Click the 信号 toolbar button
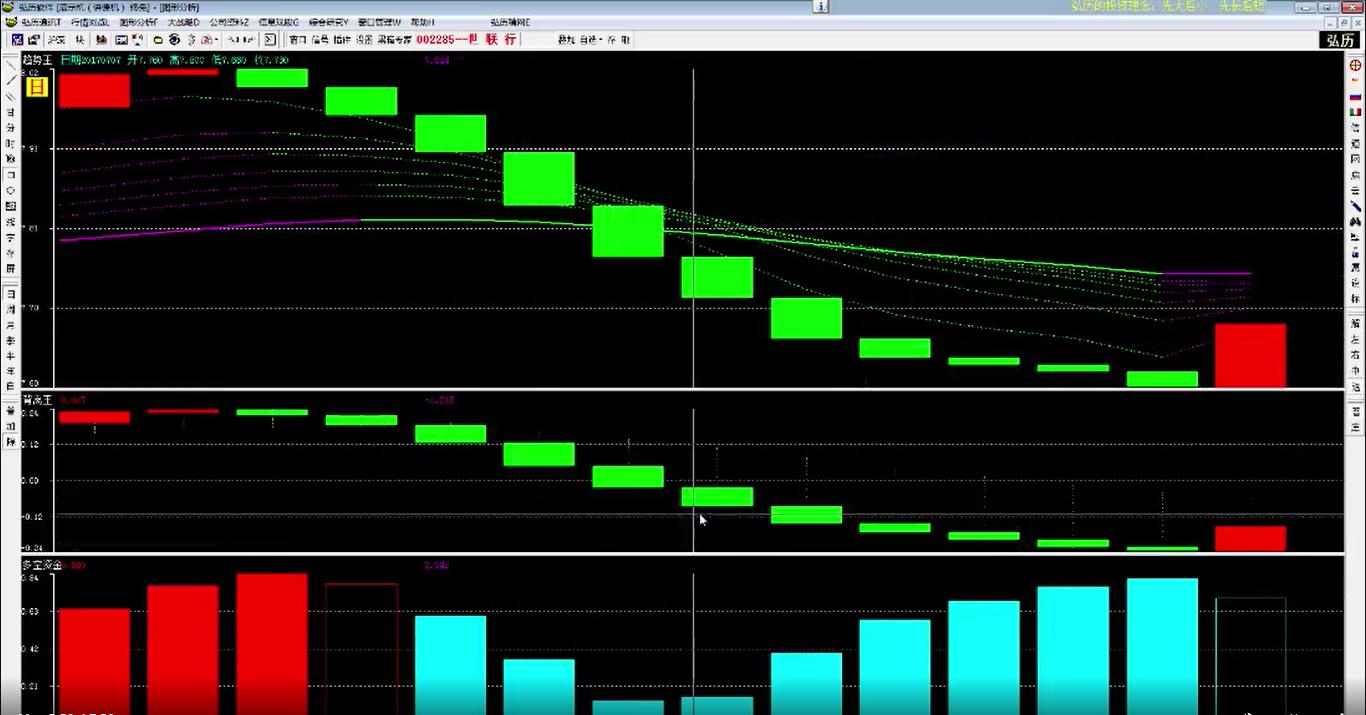The width and height of the screenshot is (1366, 715). click(319, 40)
